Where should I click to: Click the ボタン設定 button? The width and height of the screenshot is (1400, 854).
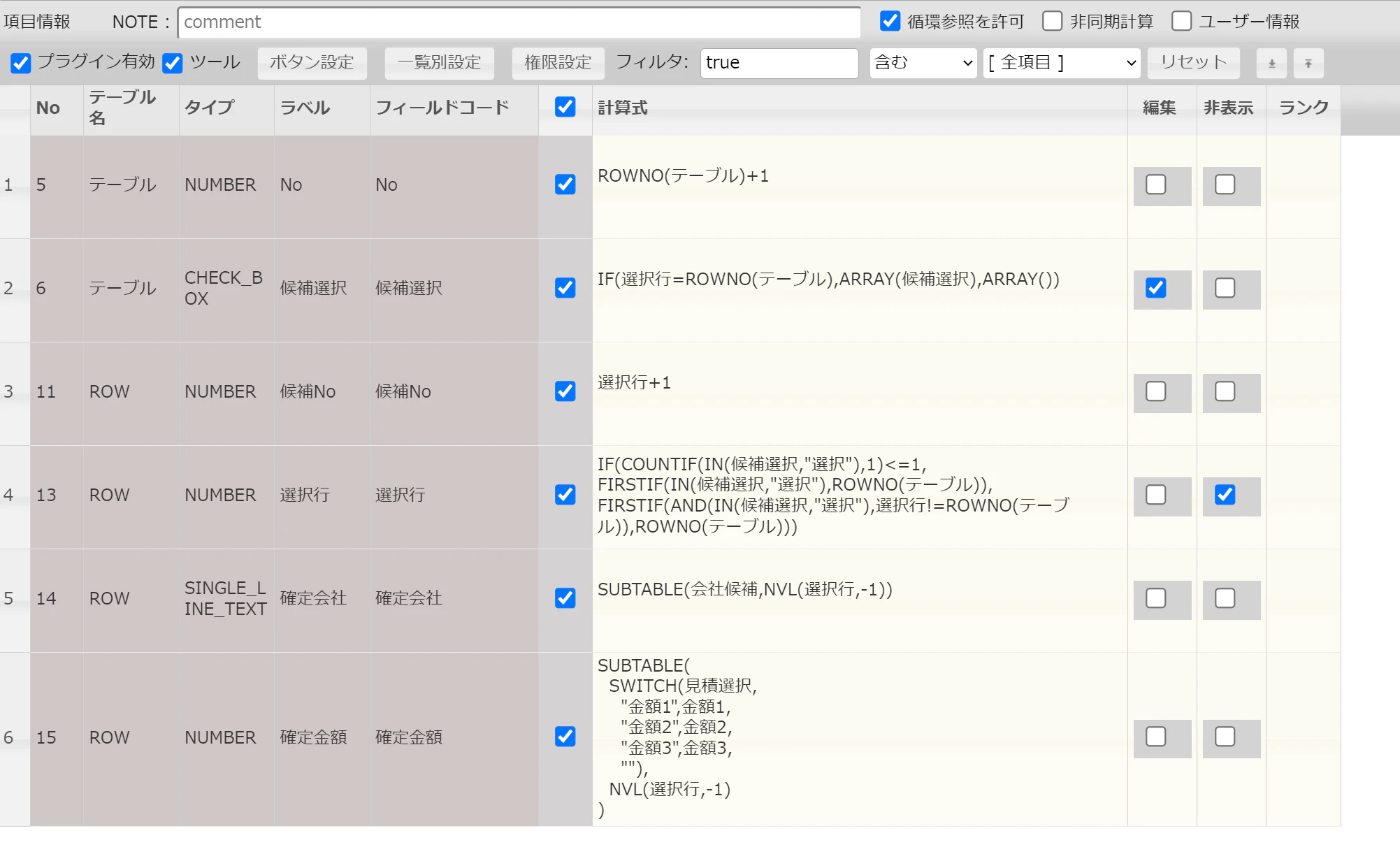(x=312, y=63)
